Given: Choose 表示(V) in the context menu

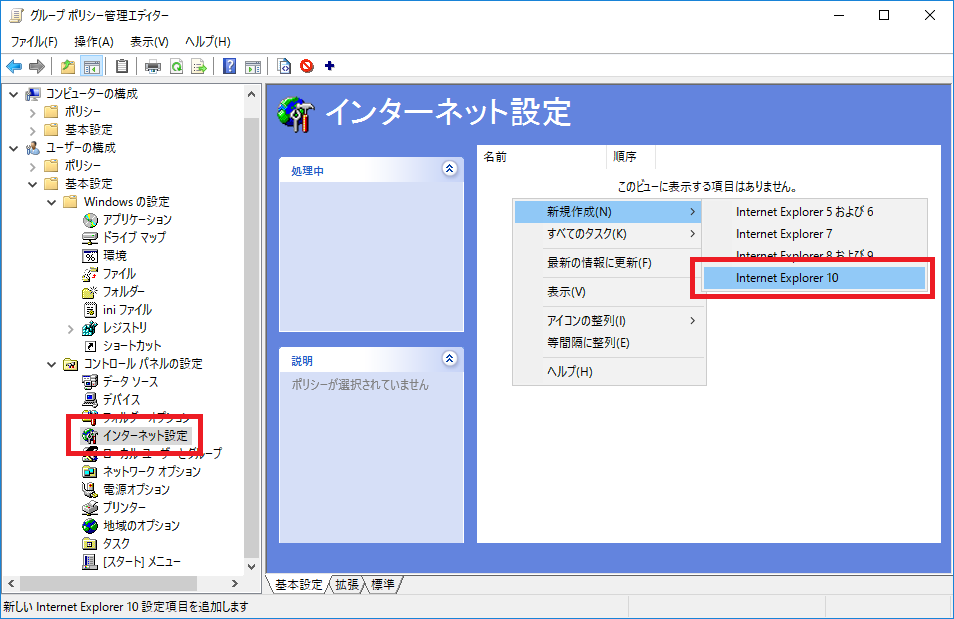Looking at the screenshot, I should [608, 292].
